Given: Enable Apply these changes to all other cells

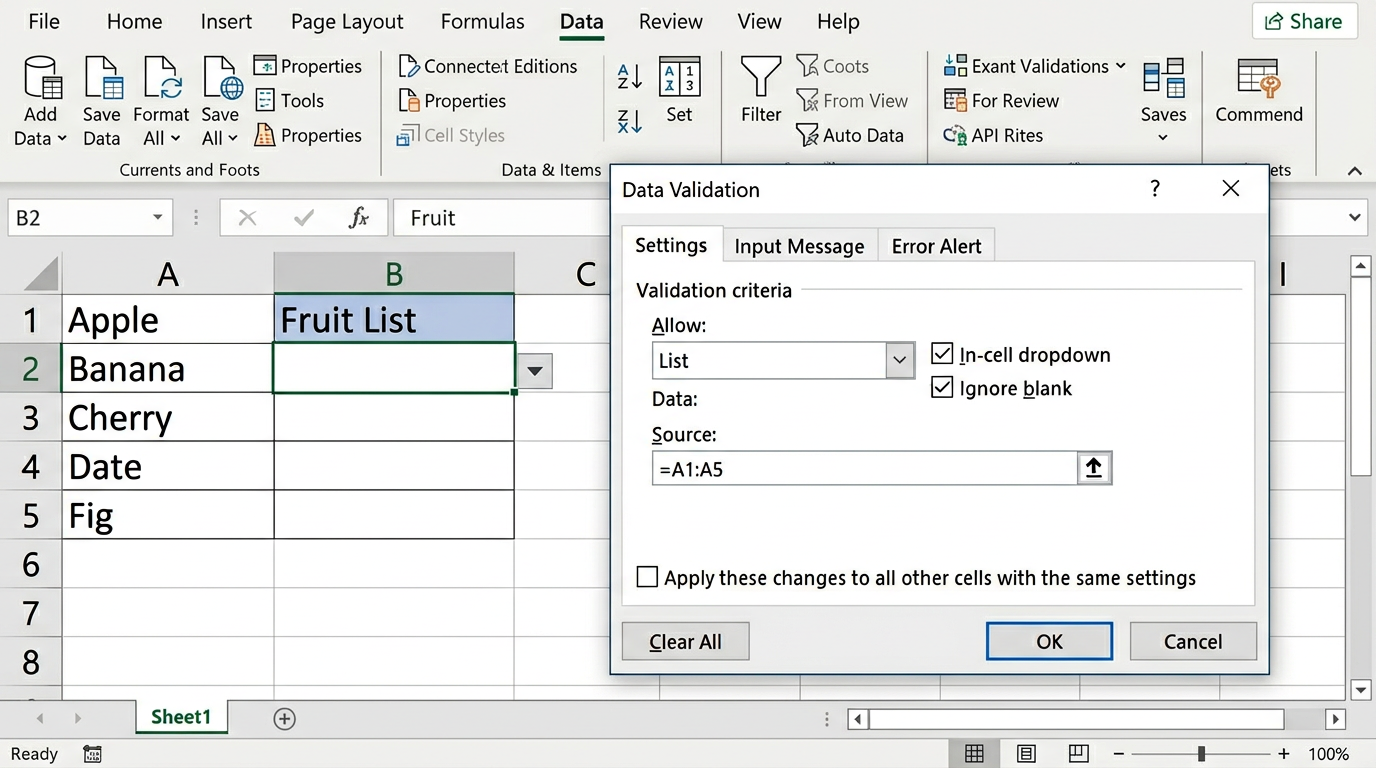Looking at the screenshot, I should pyautogui.click(x=648, y=578).
